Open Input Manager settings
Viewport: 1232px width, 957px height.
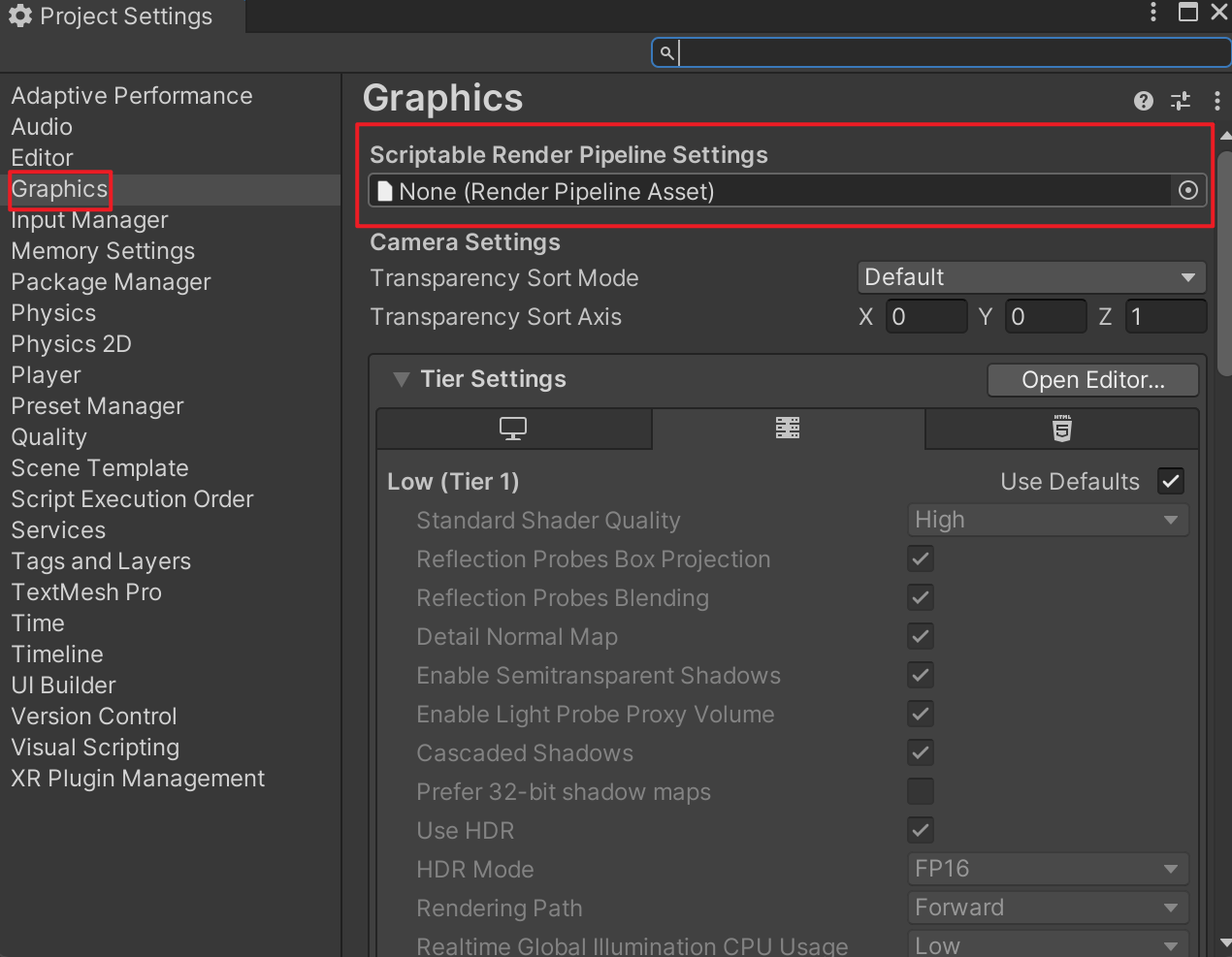pos(90,220)
